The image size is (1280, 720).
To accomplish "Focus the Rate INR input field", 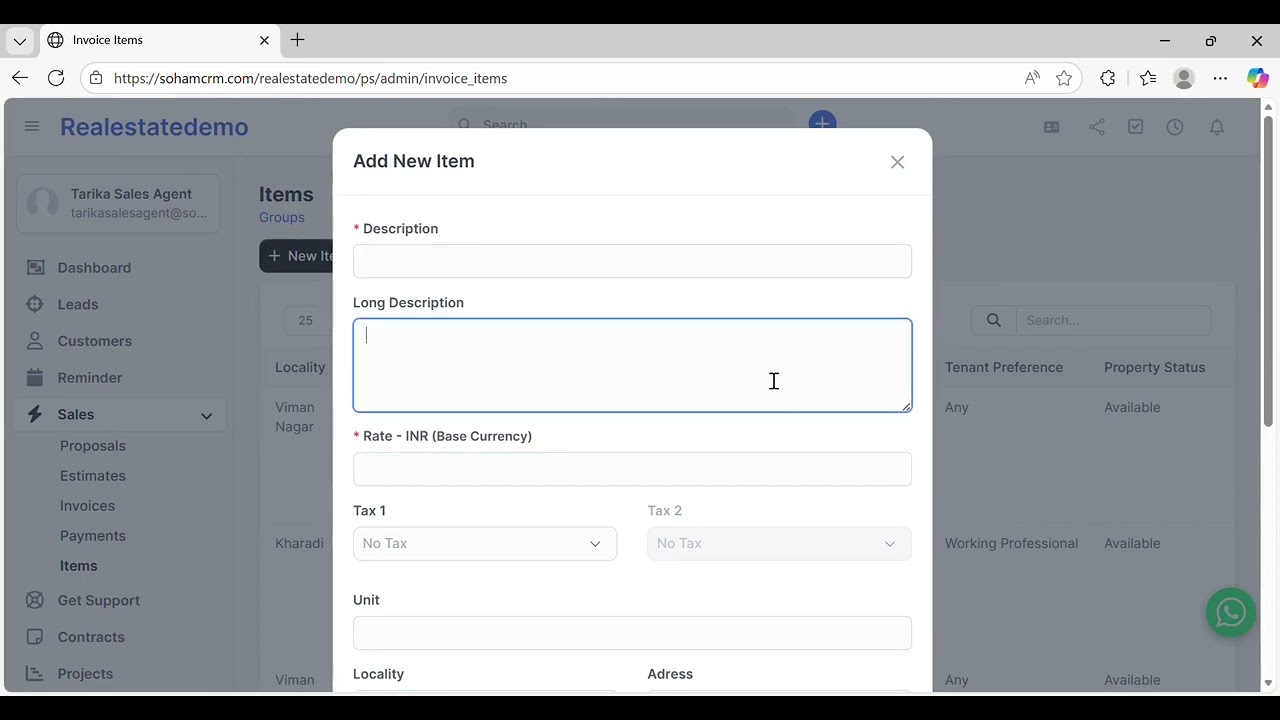I will (x=632, y=469).
